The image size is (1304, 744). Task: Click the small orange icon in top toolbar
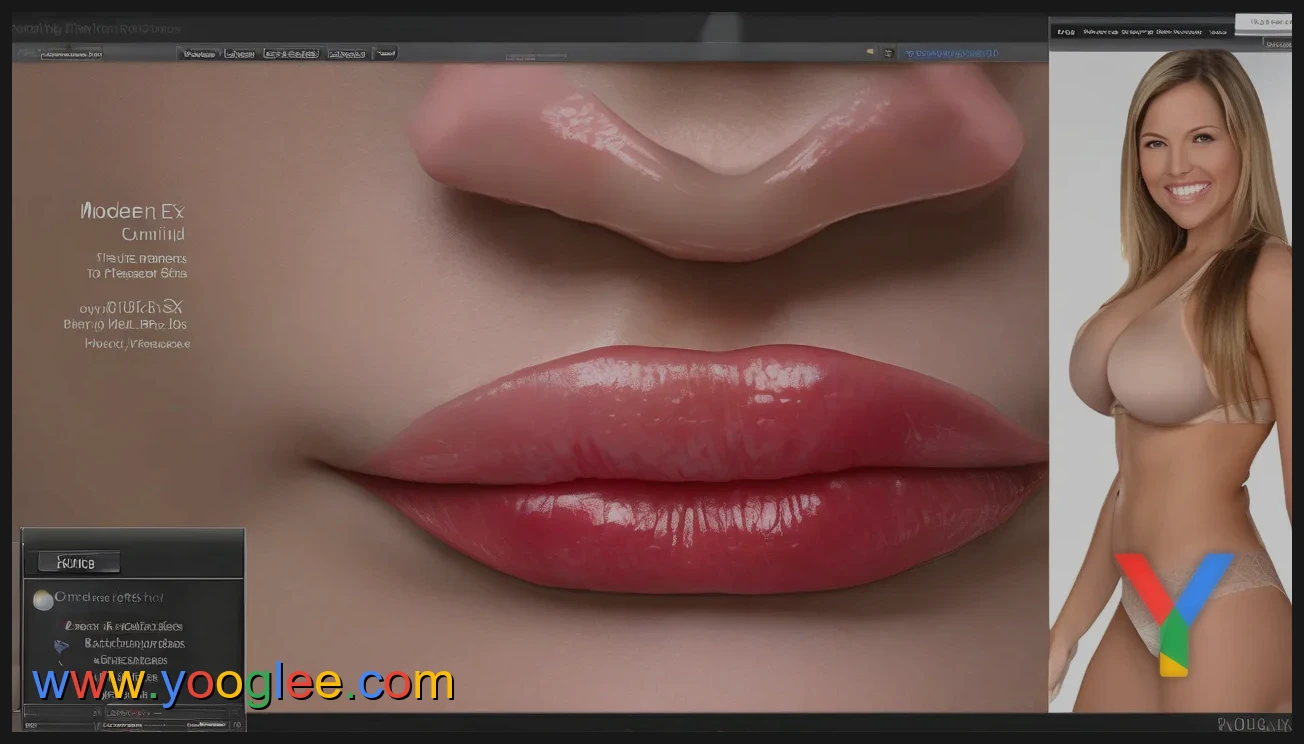point(870,52)
